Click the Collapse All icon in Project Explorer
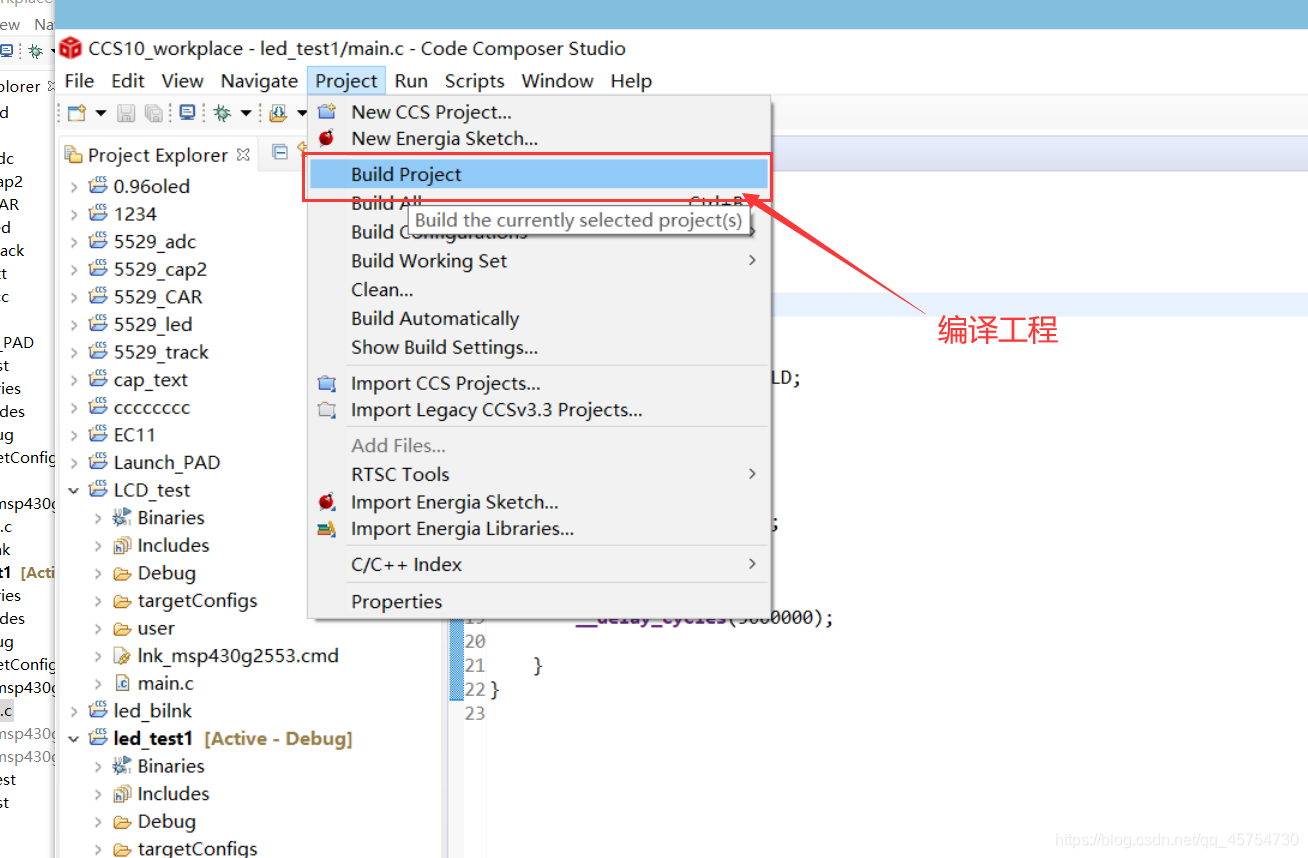1308x858 pixels. tap(281, 152)
